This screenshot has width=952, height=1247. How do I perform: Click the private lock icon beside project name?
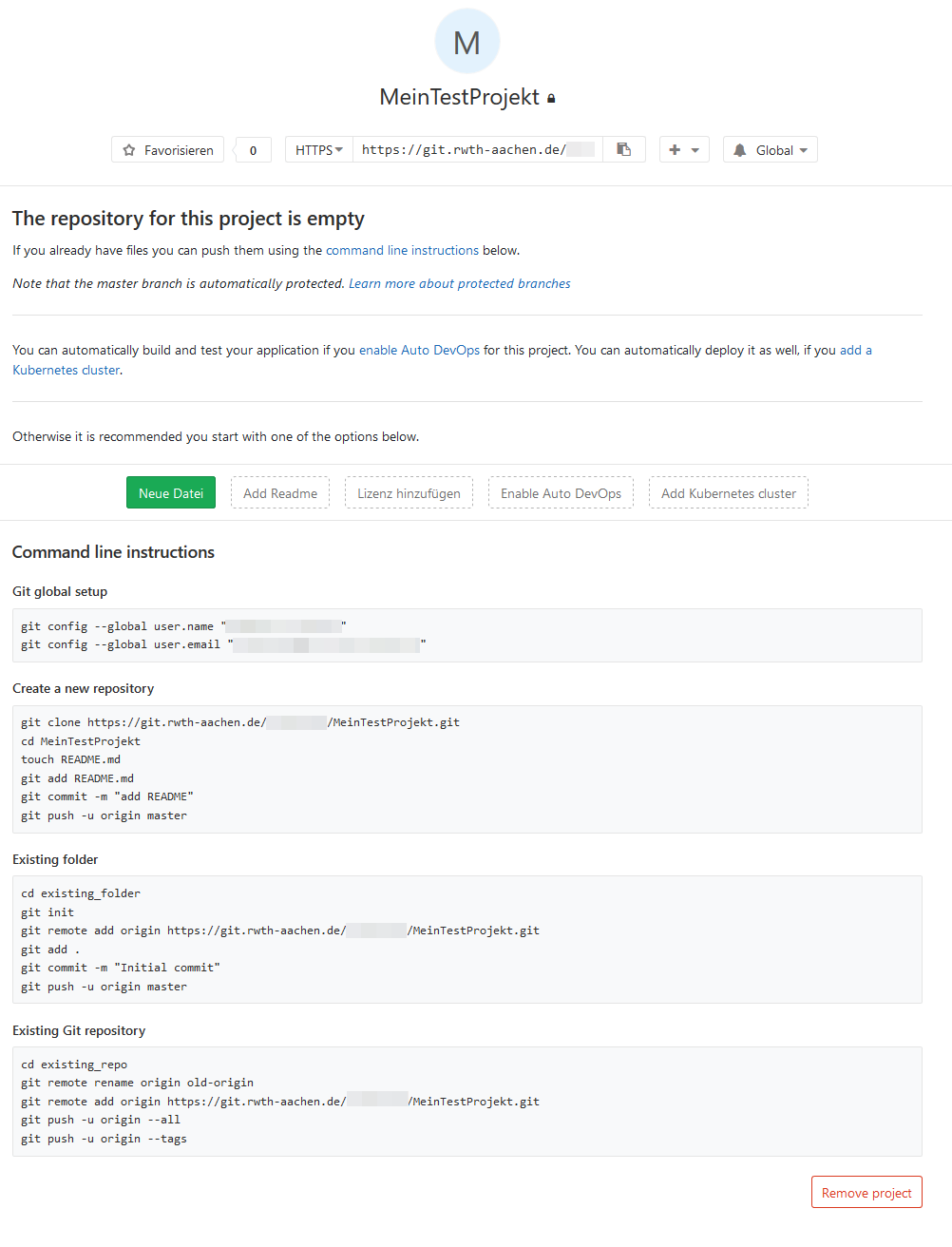coord(551,98)
